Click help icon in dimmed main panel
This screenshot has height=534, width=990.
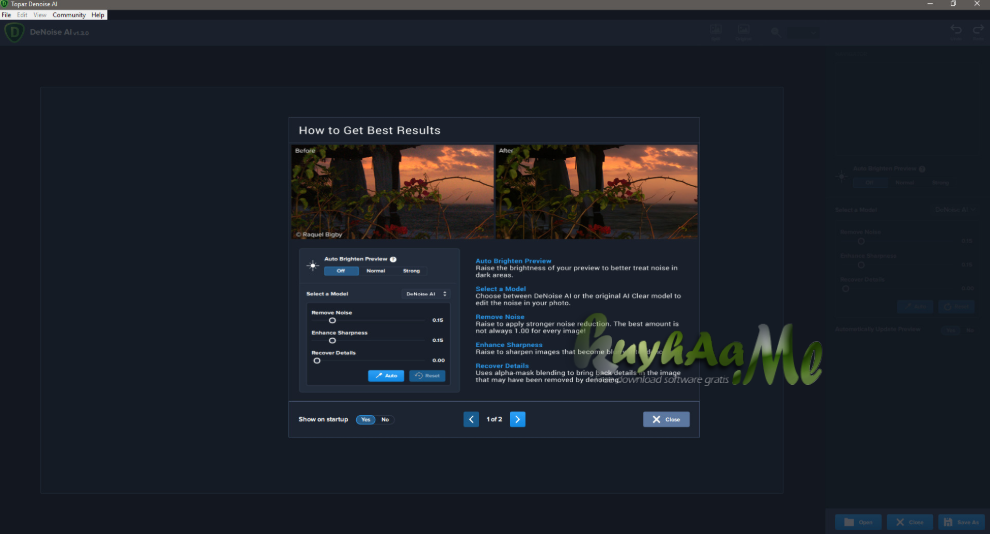[x=922, y=169]
